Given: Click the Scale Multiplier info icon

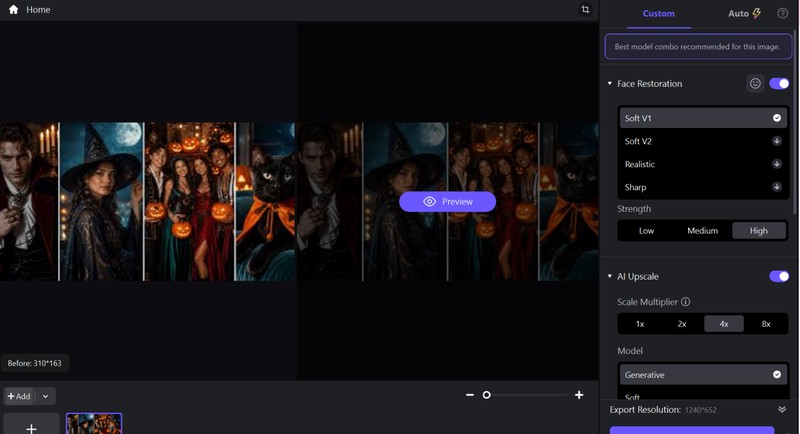Looking at the screenshot, I should coord(686,302).
